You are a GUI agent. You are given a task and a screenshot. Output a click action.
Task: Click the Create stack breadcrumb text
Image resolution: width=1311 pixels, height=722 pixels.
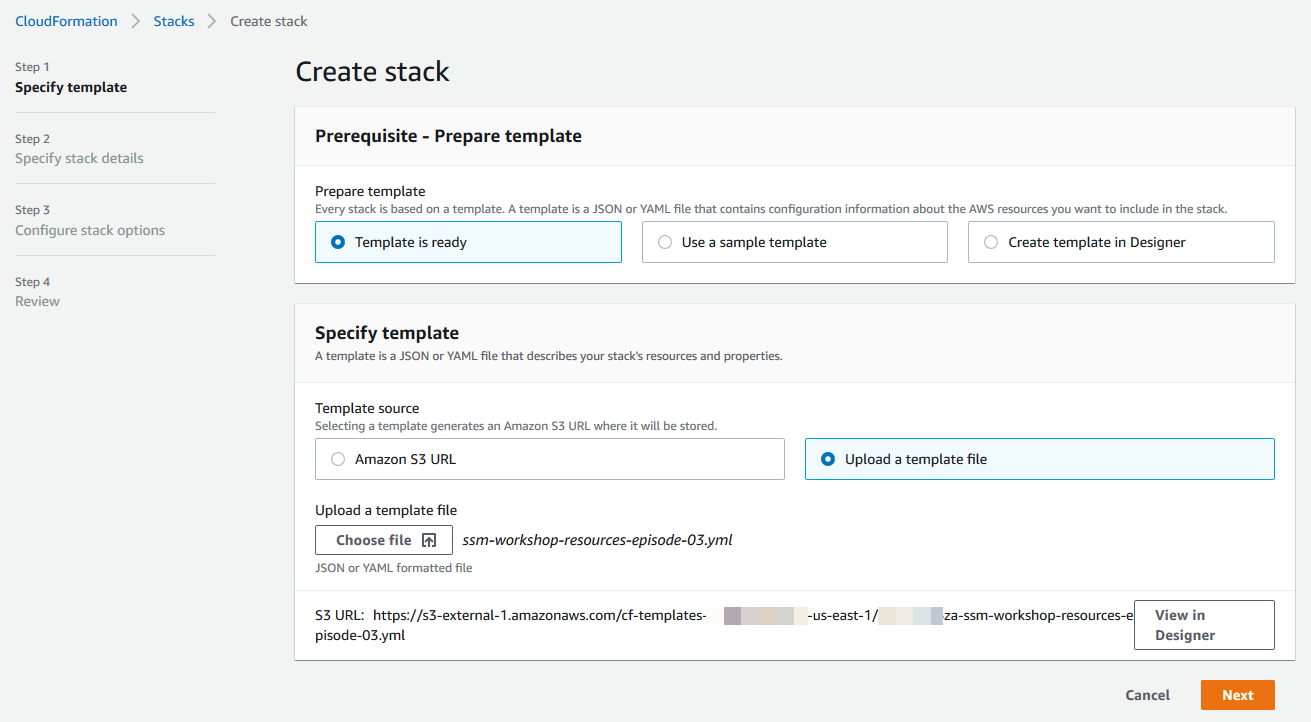(x=269, y=21)
